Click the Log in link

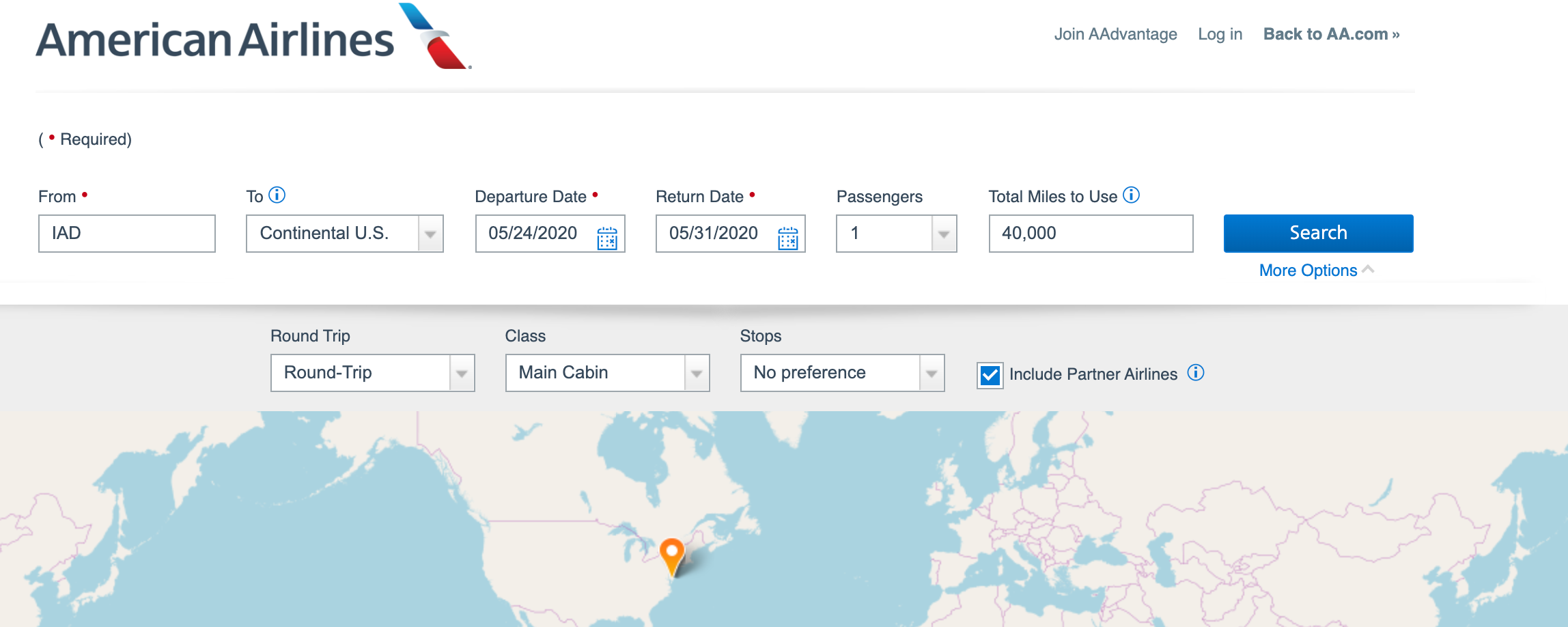tap(1220, 34)
